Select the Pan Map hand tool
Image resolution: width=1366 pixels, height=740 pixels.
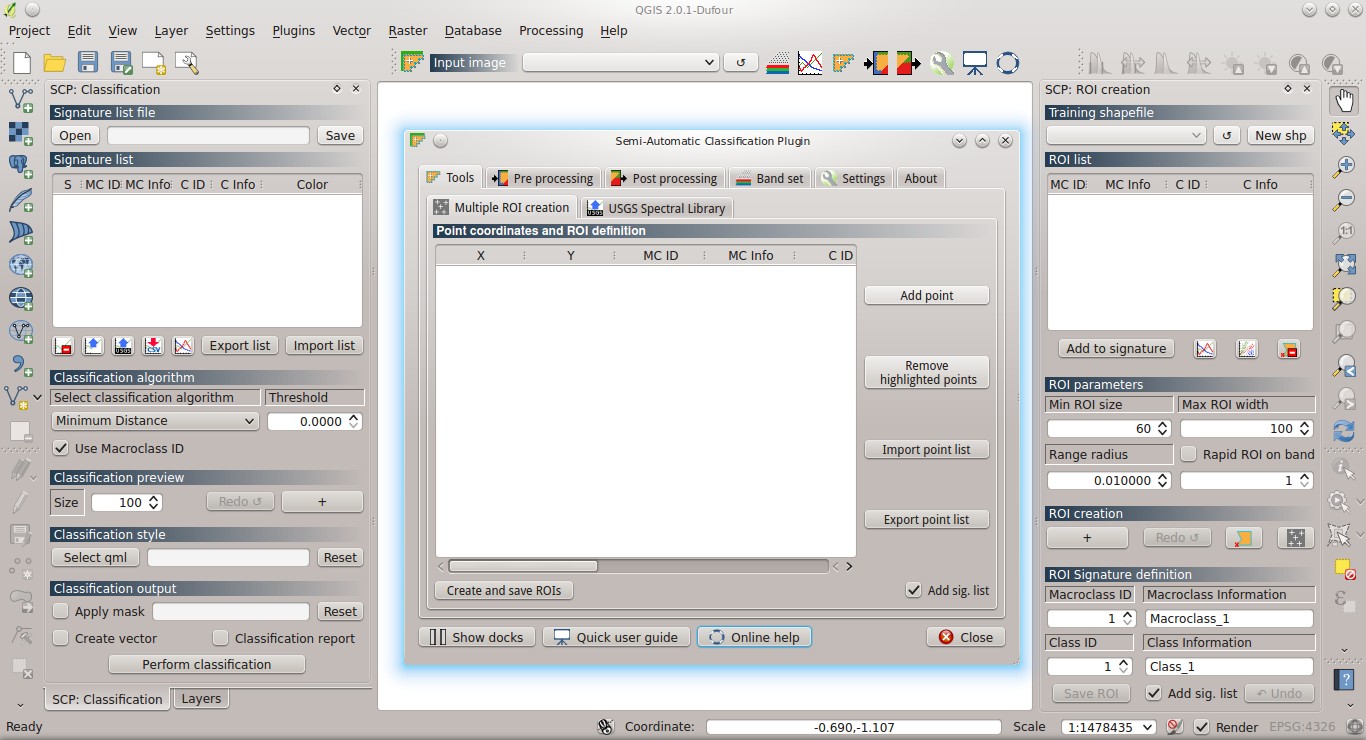pos(1343,100)
